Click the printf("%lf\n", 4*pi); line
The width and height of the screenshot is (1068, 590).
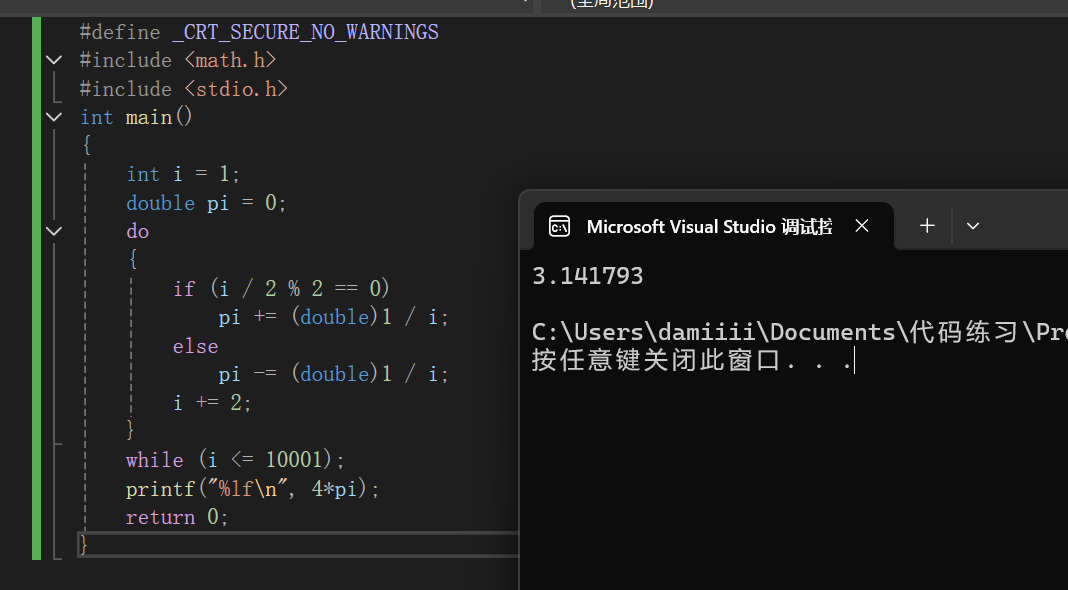pyautogui.click(x=252, y=488)
